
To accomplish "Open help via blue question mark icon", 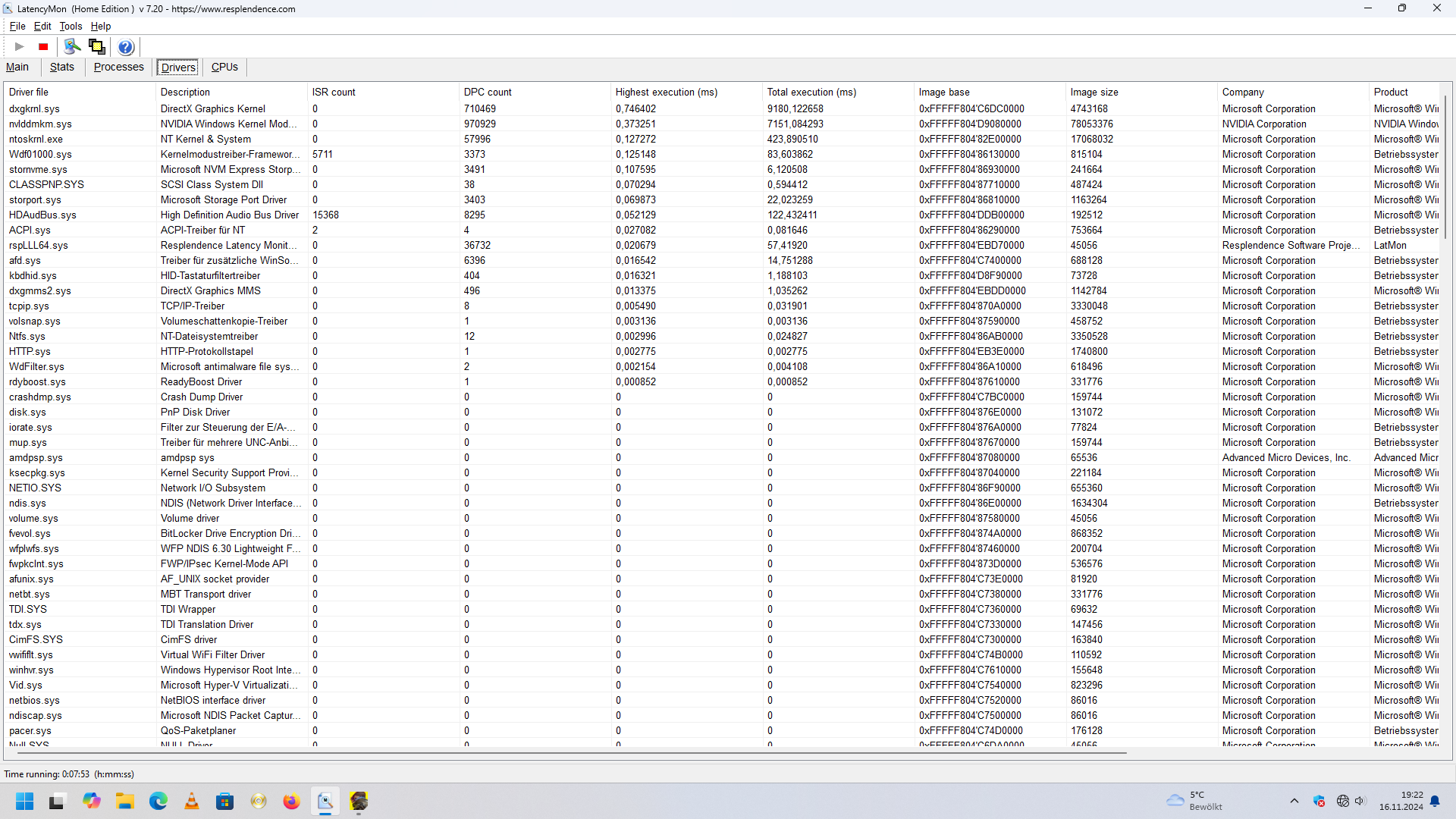I will [x=126, y=47].
